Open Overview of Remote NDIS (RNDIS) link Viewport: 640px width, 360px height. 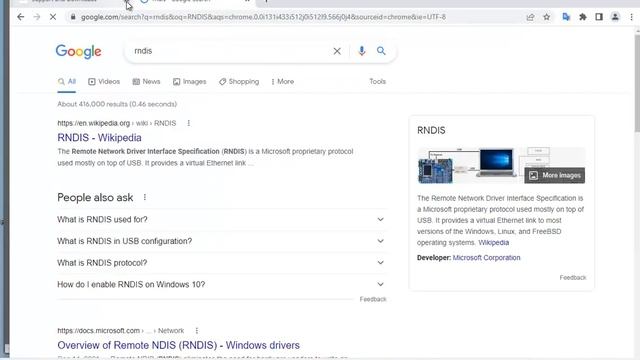pos(178,345)
